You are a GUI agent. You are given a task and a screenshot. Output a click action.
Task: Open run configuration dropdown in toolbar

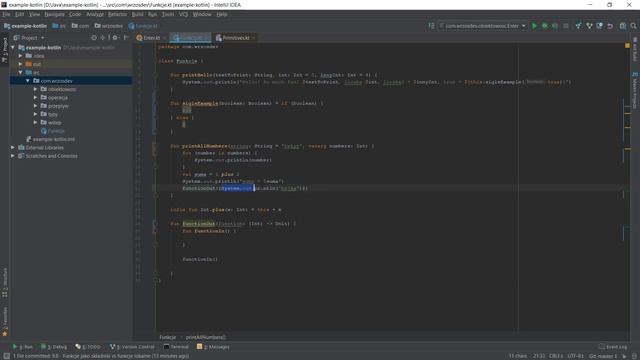point(483,26)
